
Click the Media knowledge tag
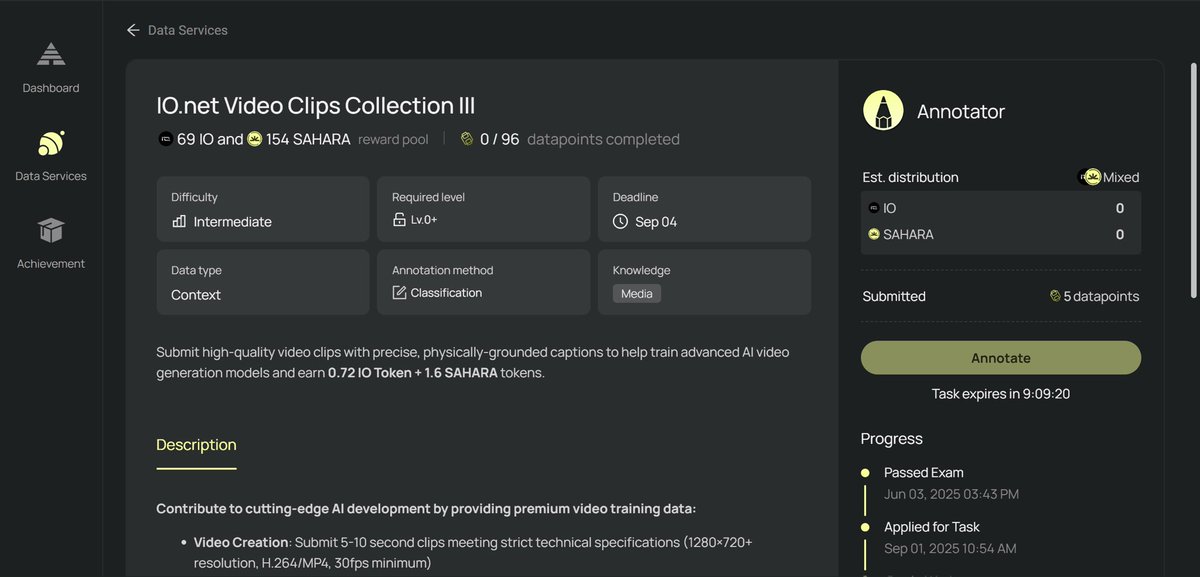[x=637, y=293]
